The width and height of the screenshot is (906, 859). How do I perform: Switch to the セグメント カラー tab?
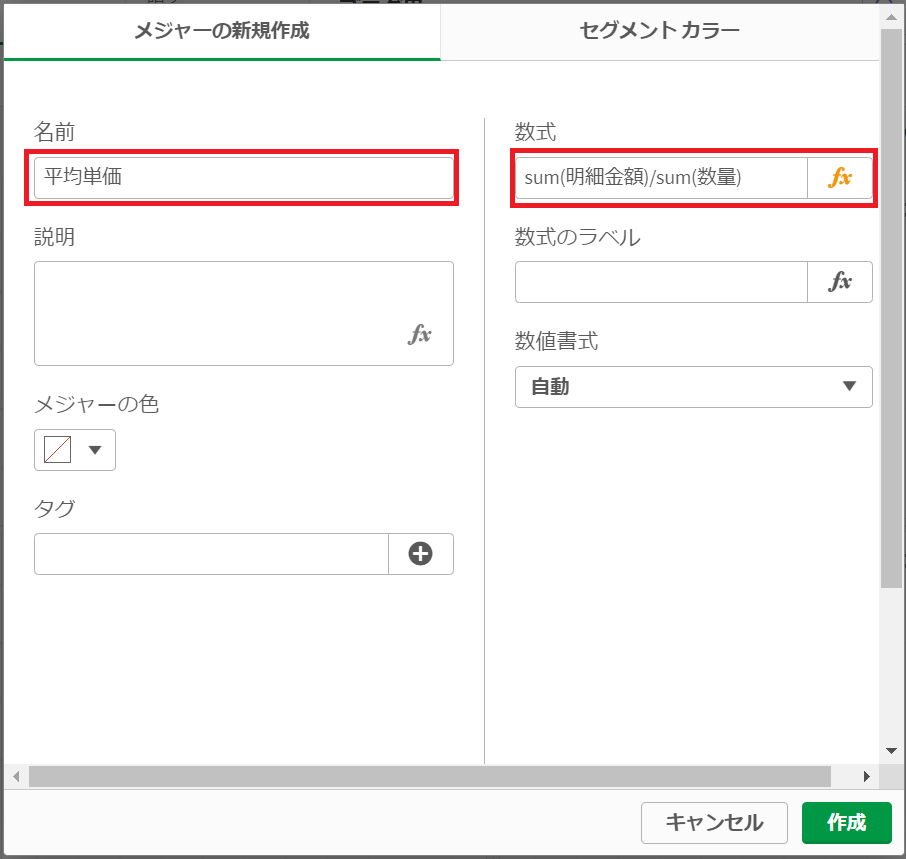pos(657,31)
